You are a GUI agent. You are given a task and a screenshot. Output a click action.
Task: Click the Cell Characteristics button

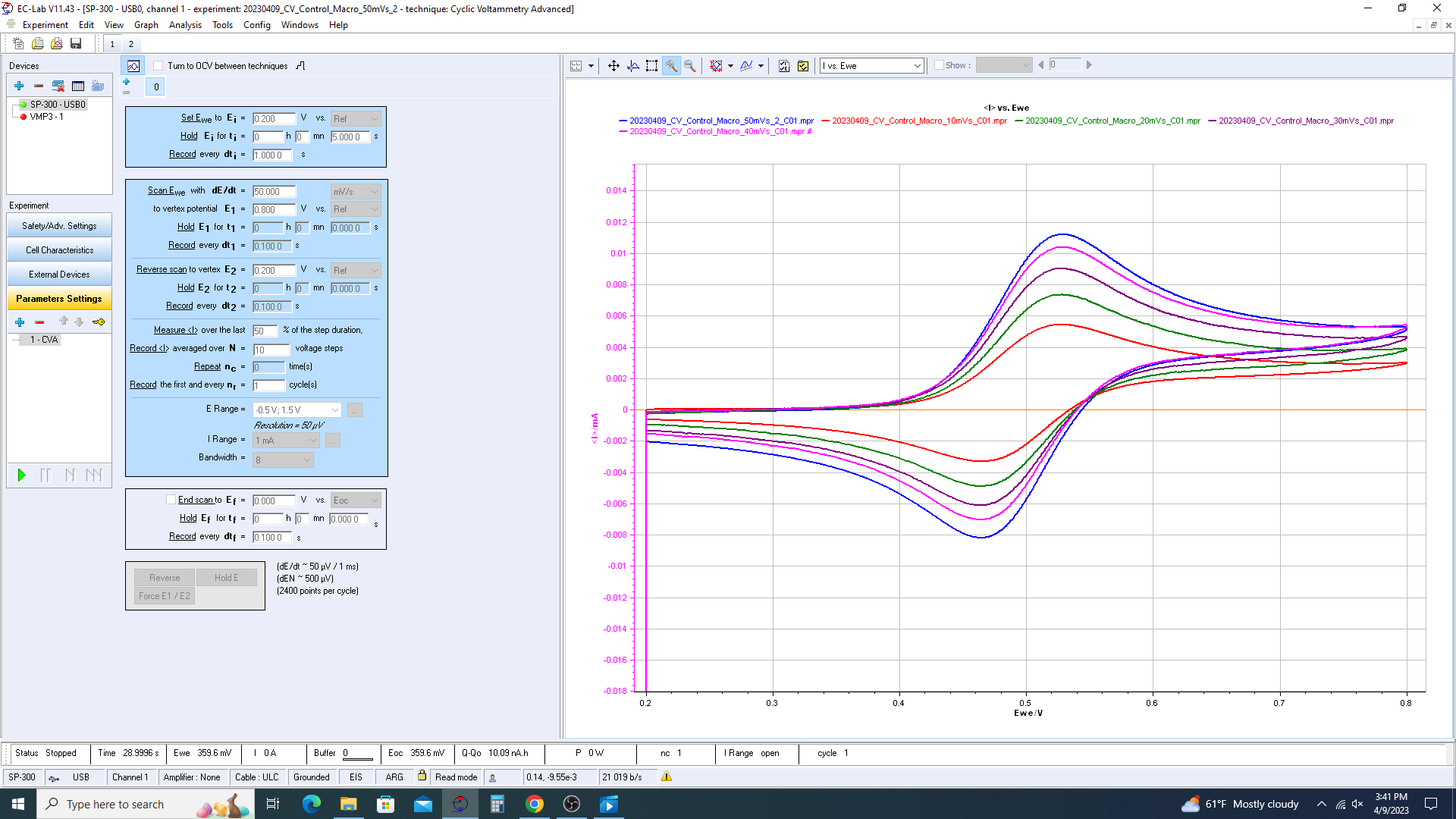tap(59, 250)
